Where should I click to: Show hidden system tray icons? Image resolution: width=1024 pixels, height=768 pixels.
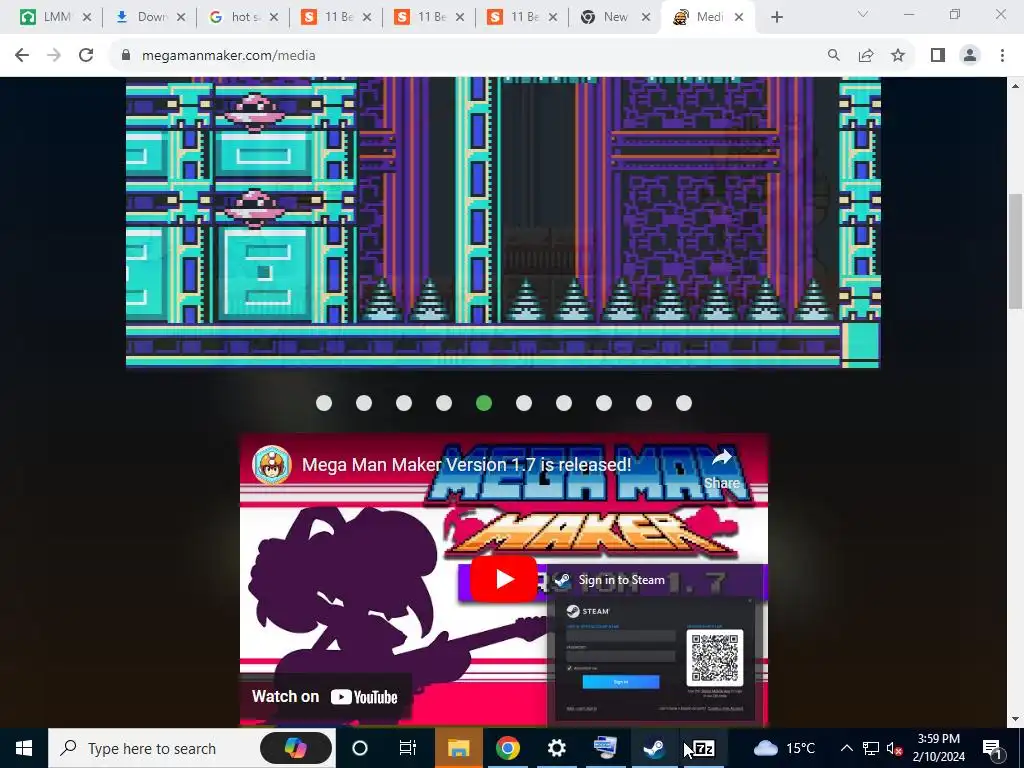point(846,748)
